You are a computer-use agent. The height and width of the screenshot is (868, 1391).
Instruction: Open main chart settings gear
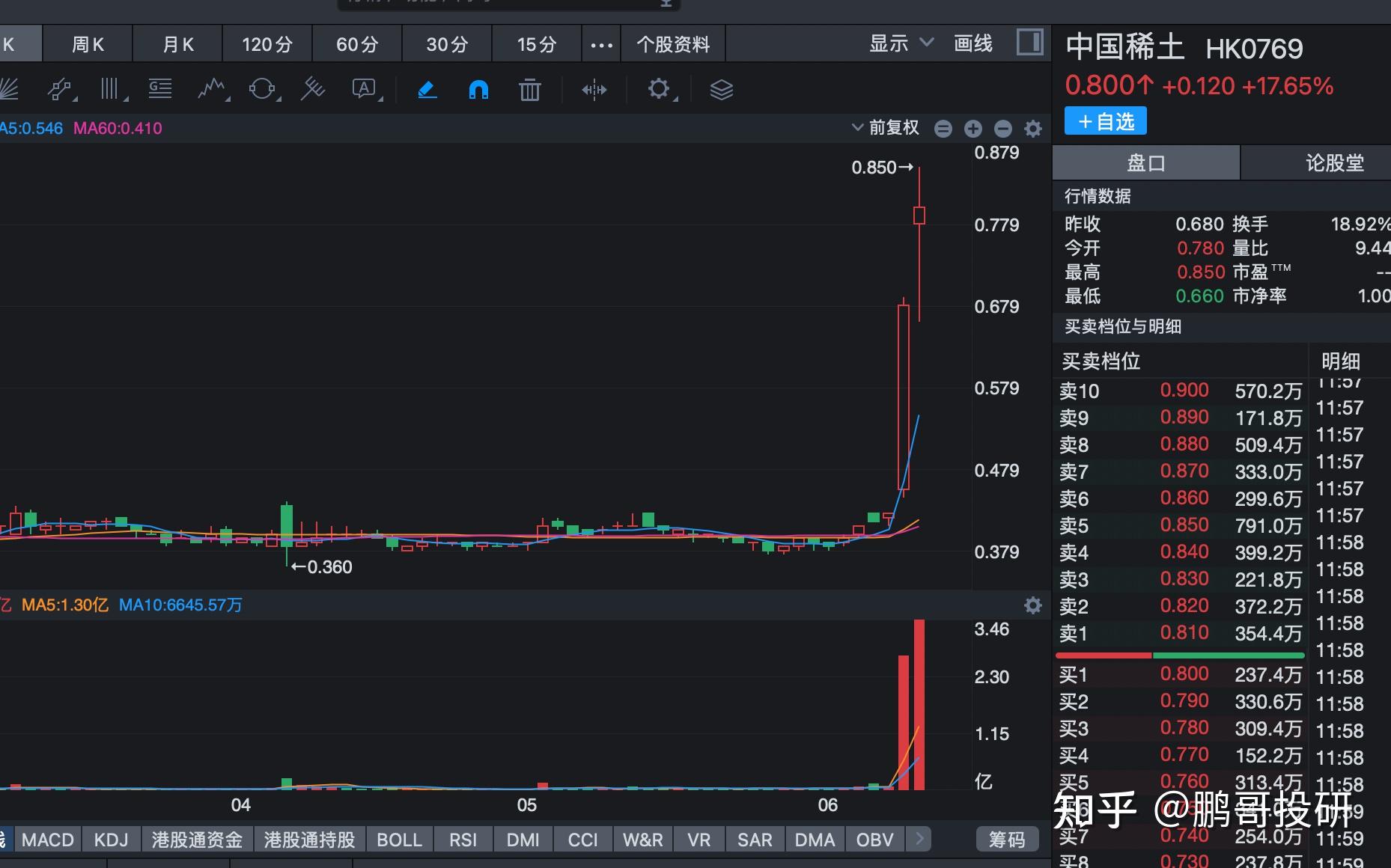point(1033,129)
